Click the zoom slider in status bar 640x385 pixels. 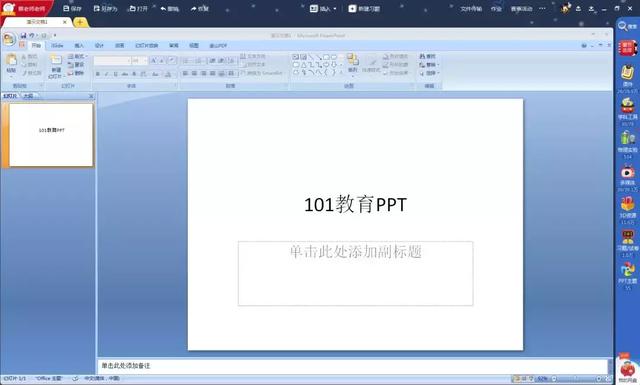click(577, 379)
